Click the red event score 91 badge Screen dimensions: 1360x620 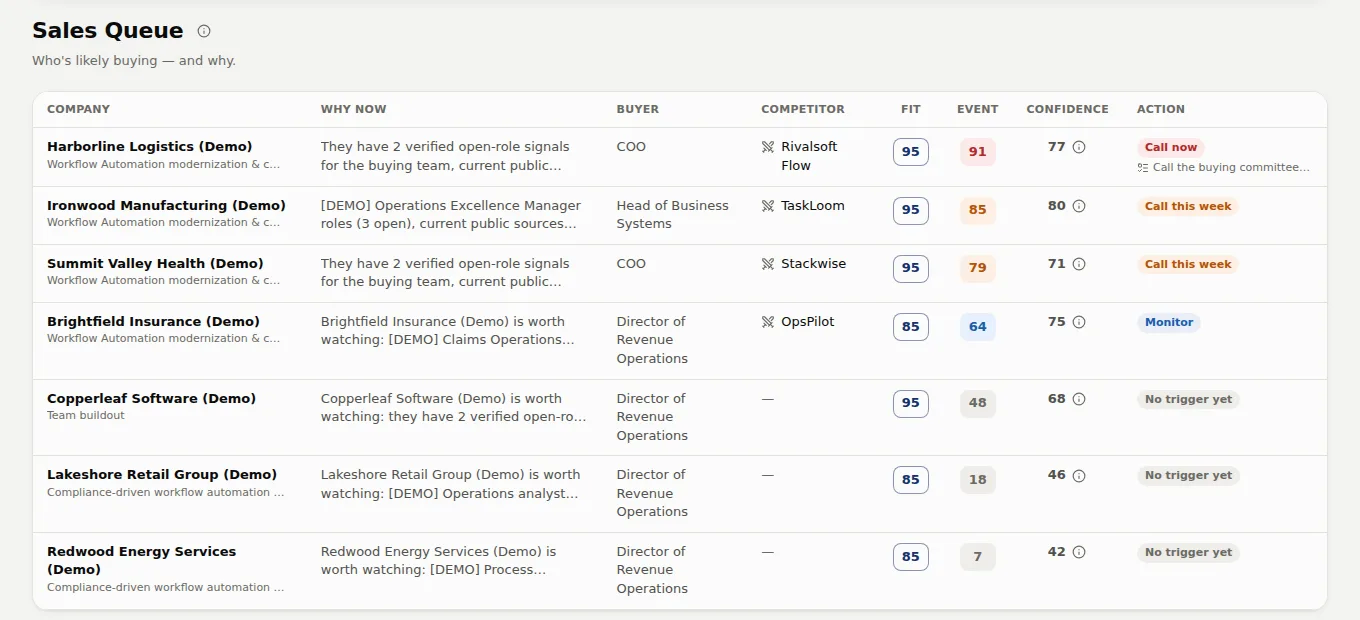977,152
